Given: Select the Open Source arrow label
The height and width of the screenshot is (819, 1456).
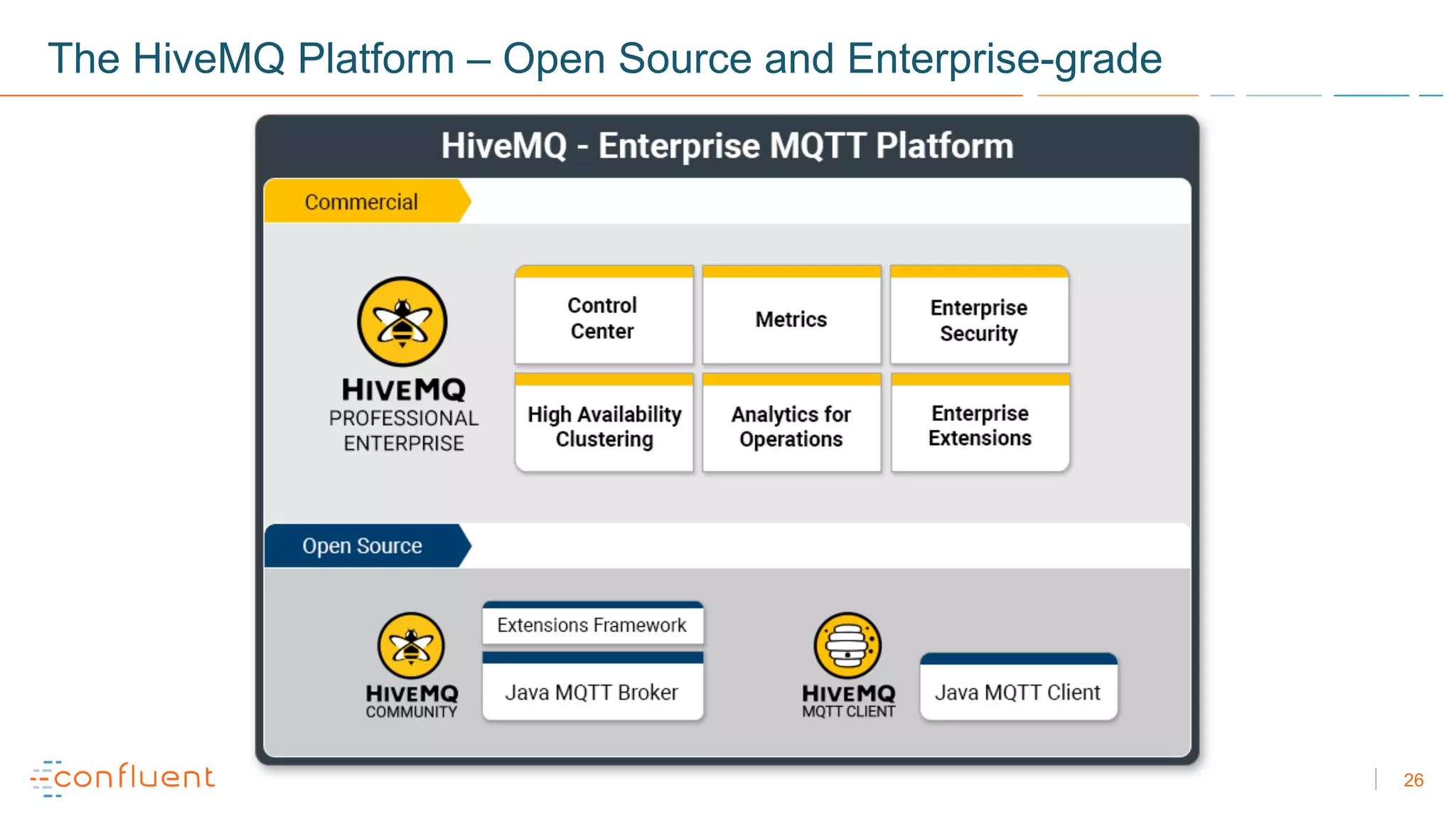Looking at the screenshot, I should (363, 546).
